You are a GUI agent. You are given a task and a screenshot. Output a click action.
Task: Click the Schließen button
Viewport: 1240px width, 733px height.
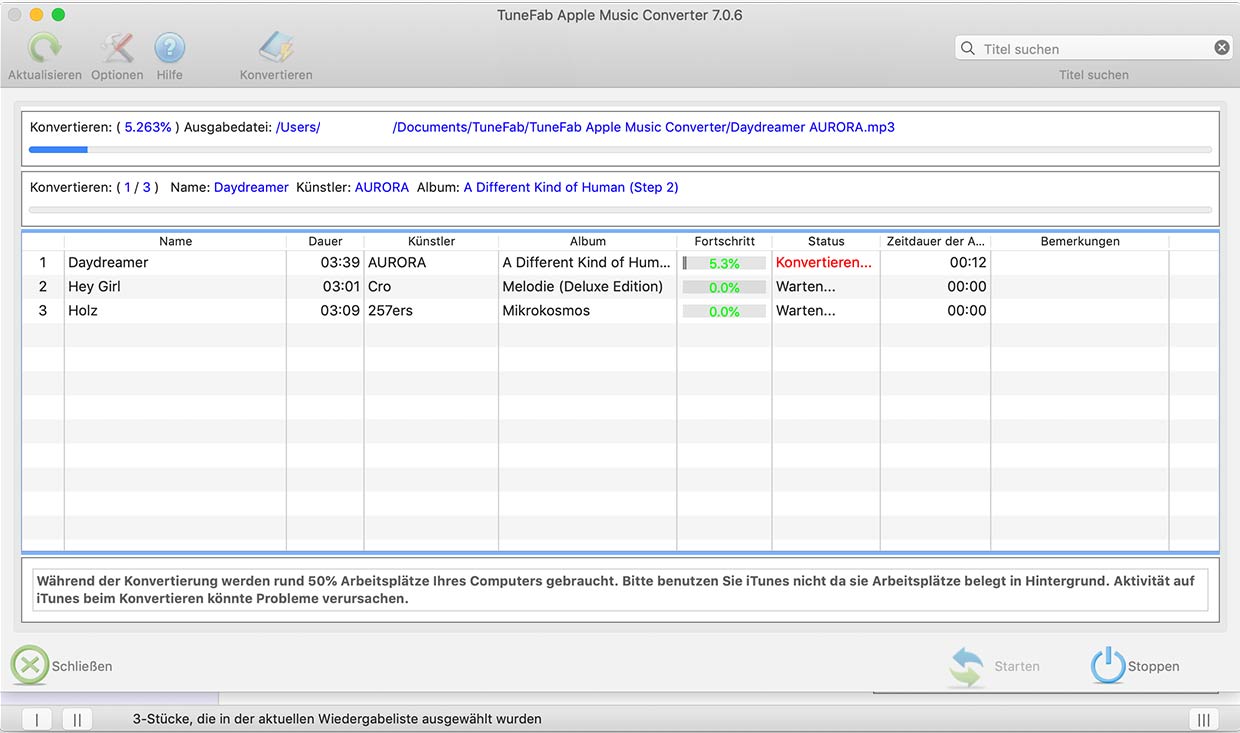[x=62, y=666]
